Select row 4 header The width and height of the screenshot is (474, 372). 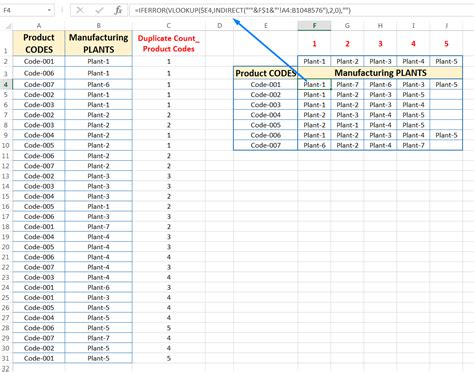pos(6,85)
